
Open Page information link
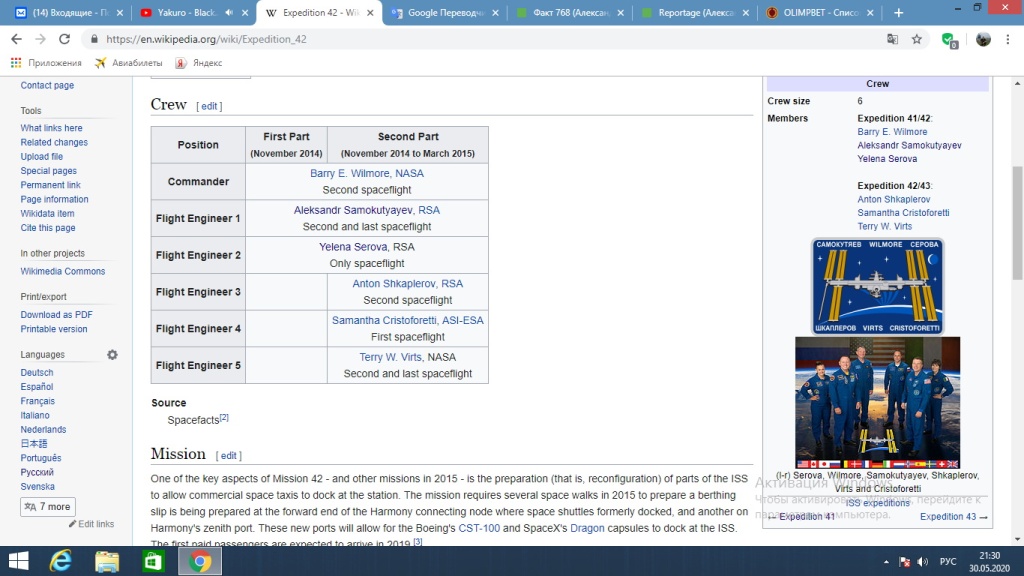coord(54,199)
